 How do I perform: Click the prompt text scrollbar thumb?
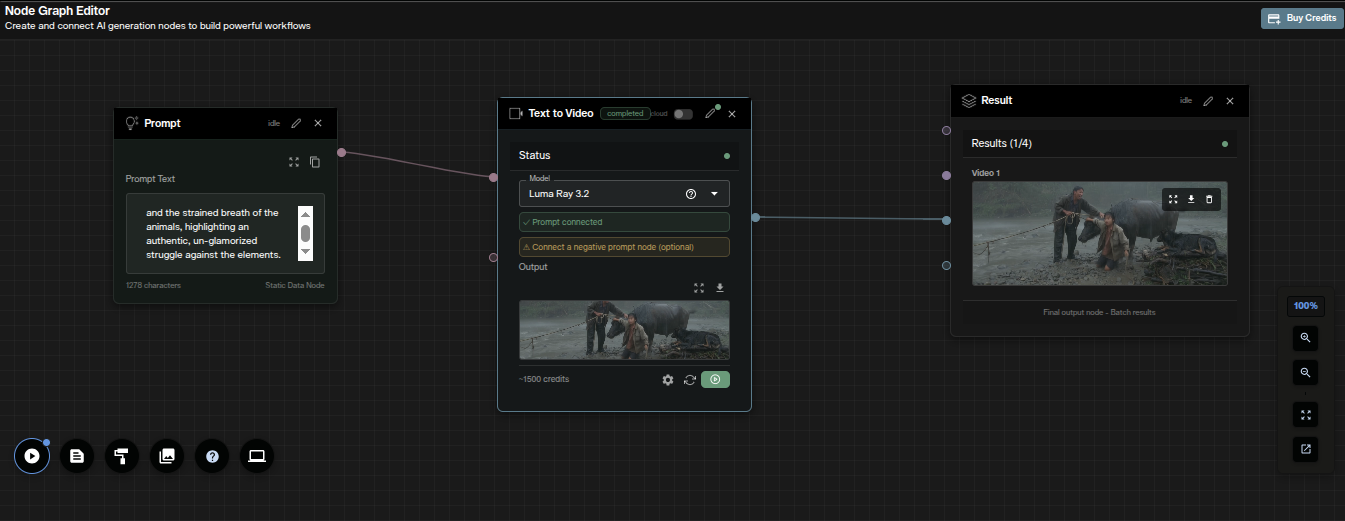306,234
